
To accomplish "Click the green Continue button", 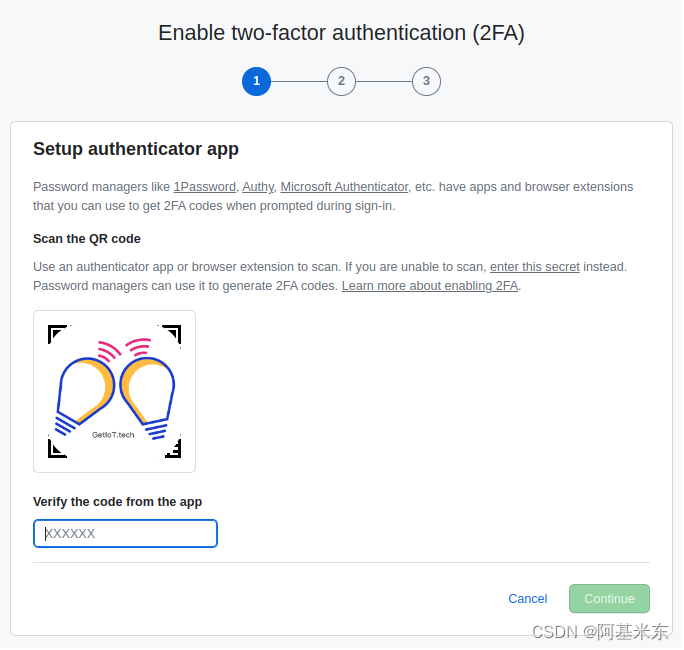I will (x=610, y=600).
